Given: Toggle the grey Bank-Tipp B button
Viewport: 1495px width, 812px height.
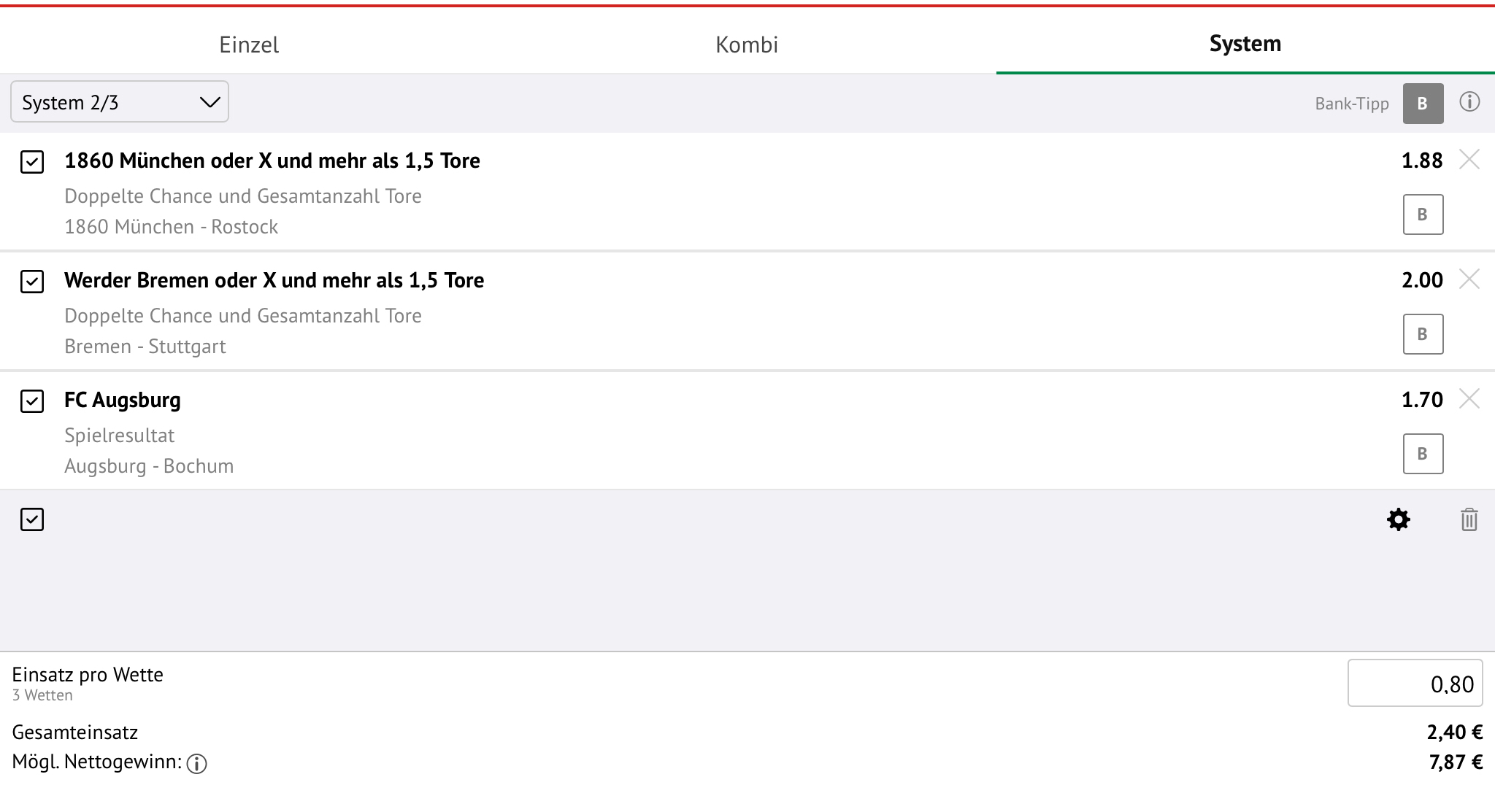Looking at the screenshot, I should [x=1423, y=104].
